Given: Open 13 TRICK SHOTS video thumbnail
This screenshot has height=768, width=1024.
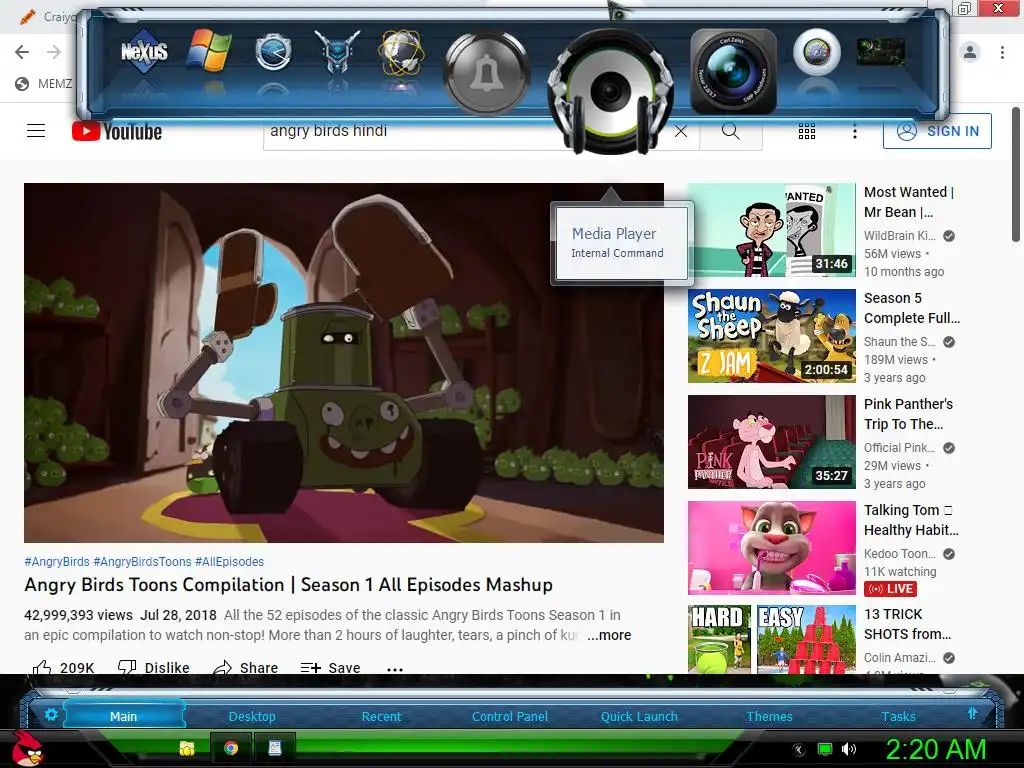Looking at the screenshot, I should point(771,639).
